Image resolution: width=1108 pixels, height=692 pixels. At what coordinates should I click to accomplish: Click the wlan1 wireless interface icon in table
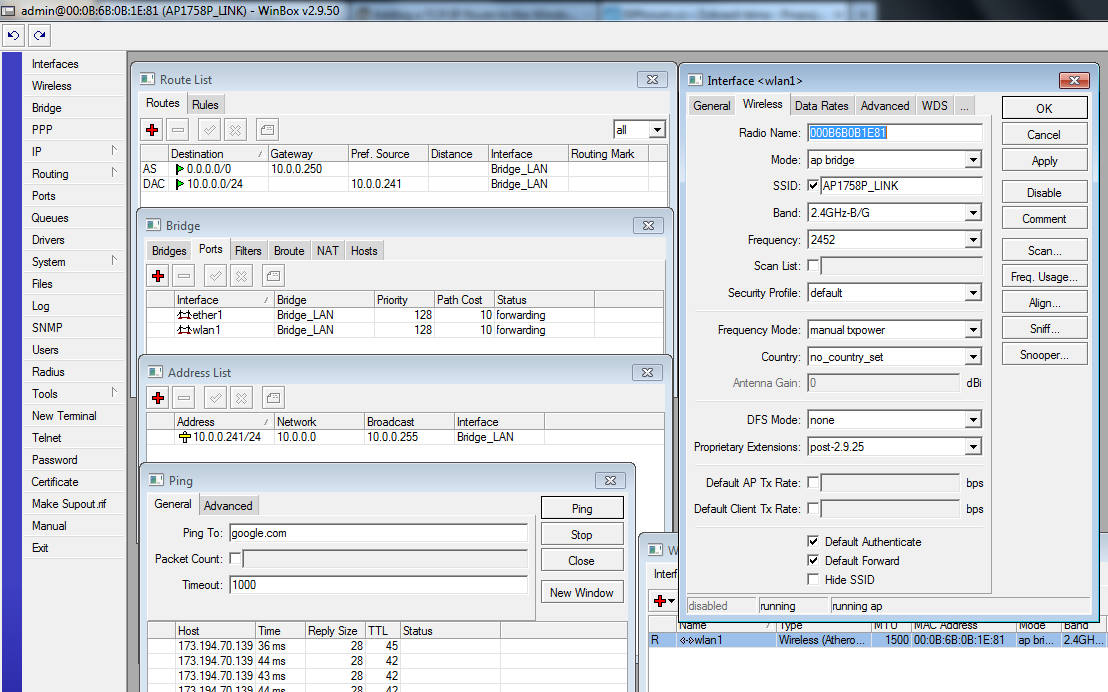(x=686, y=640)
